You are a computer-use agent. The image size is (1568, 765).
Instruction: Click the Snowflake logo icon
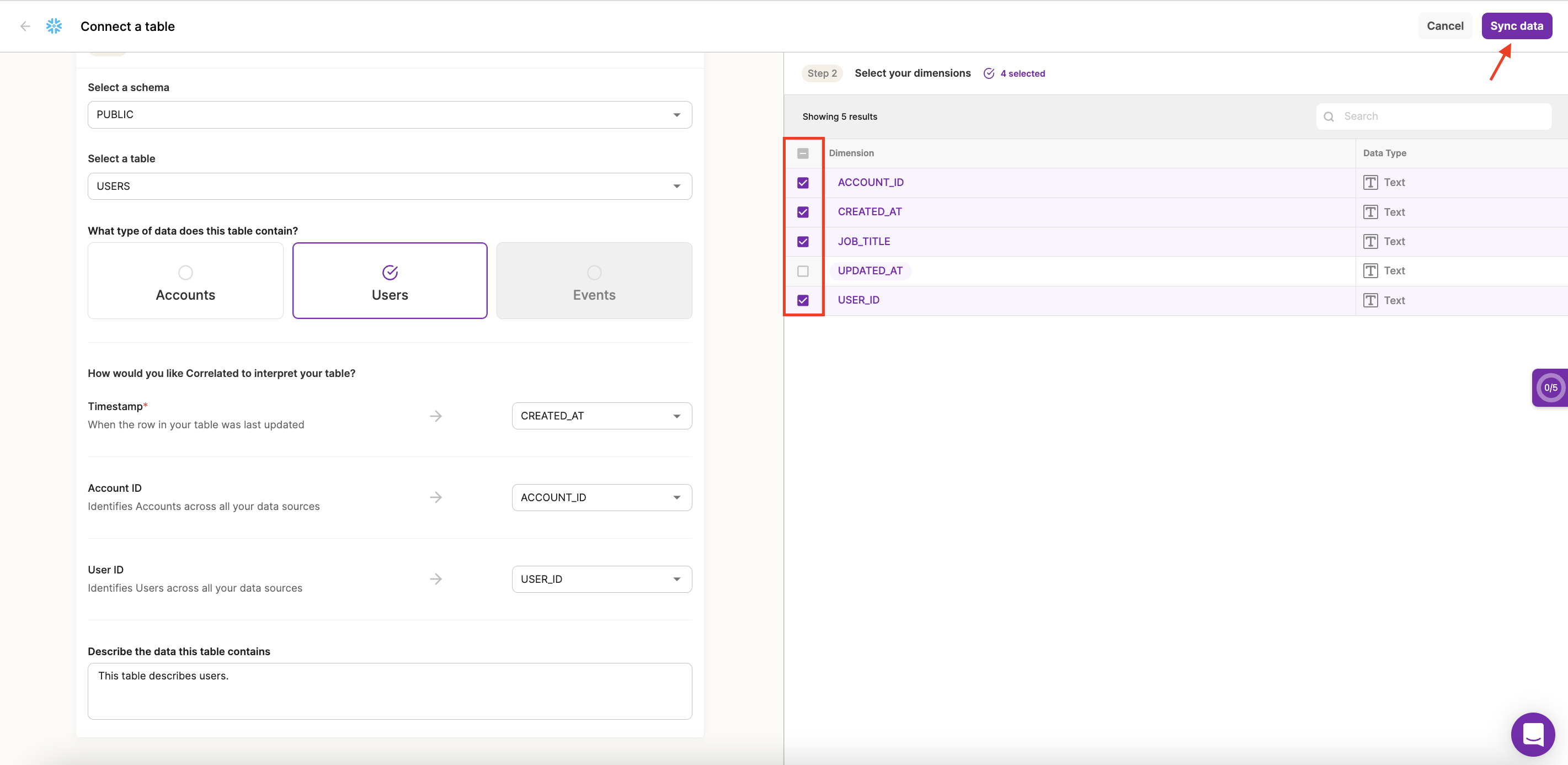pos(54,26)
